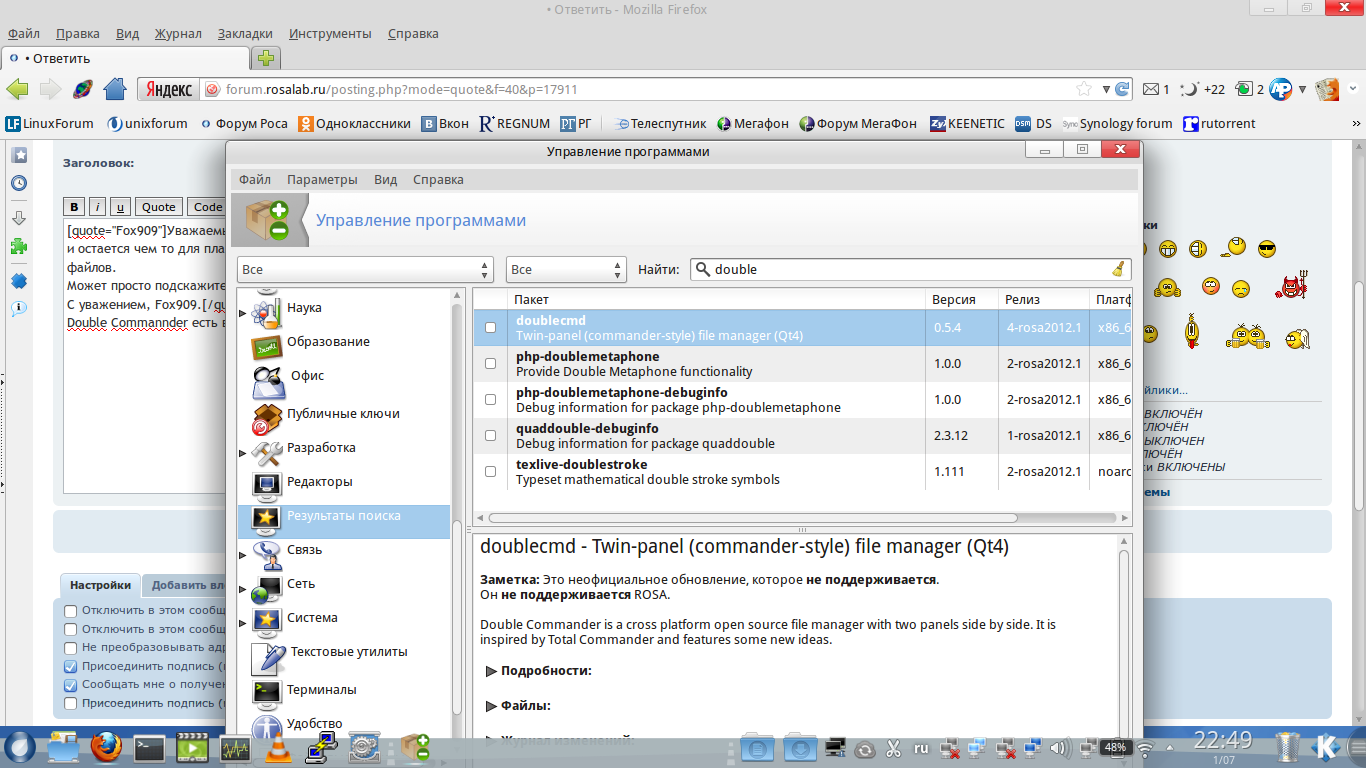Tick the quaddouble-debuginfo package checkbox
Image resolution: width=1366 pixels, height=768 pixels.
pos(490,435)
